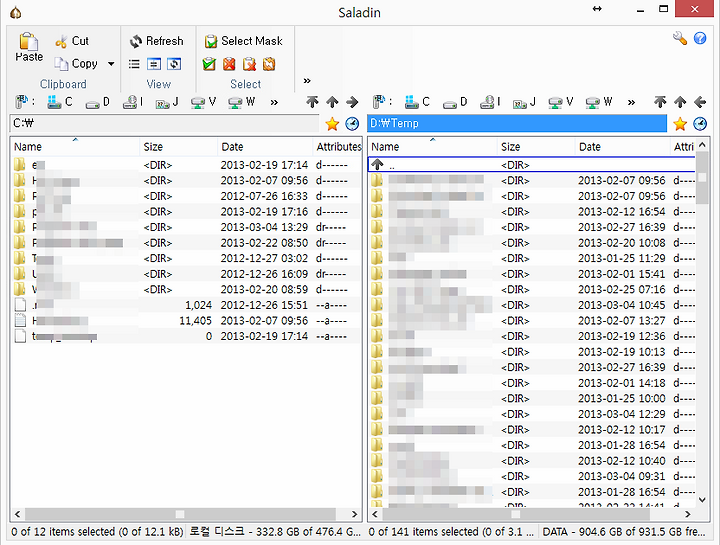The image size is (720, 545).
Task: Refresh the file panels
Action: pyautogui.click(x=156, y=41)
